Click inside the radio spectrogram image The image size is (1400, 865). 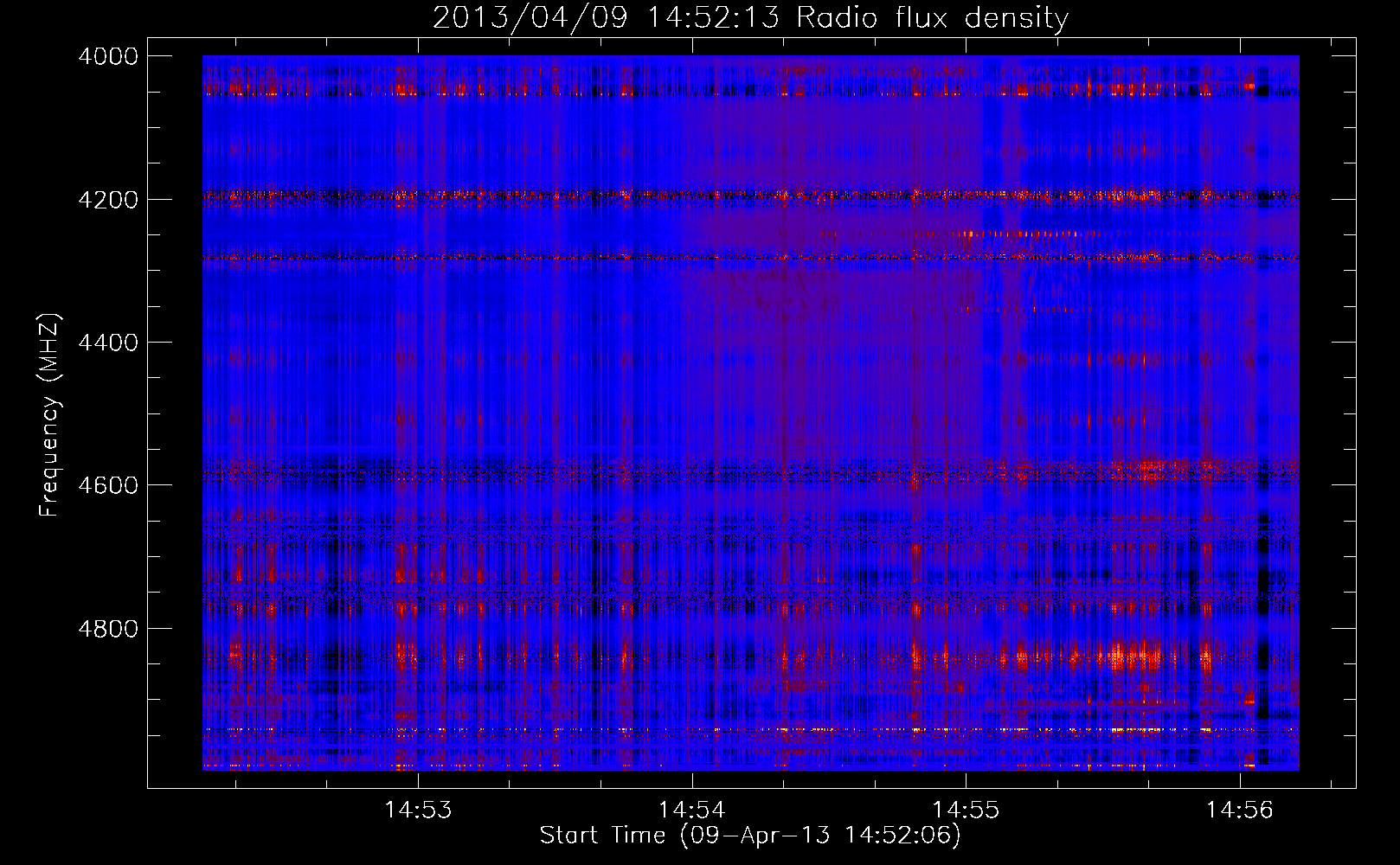click(x=751, y=413)
